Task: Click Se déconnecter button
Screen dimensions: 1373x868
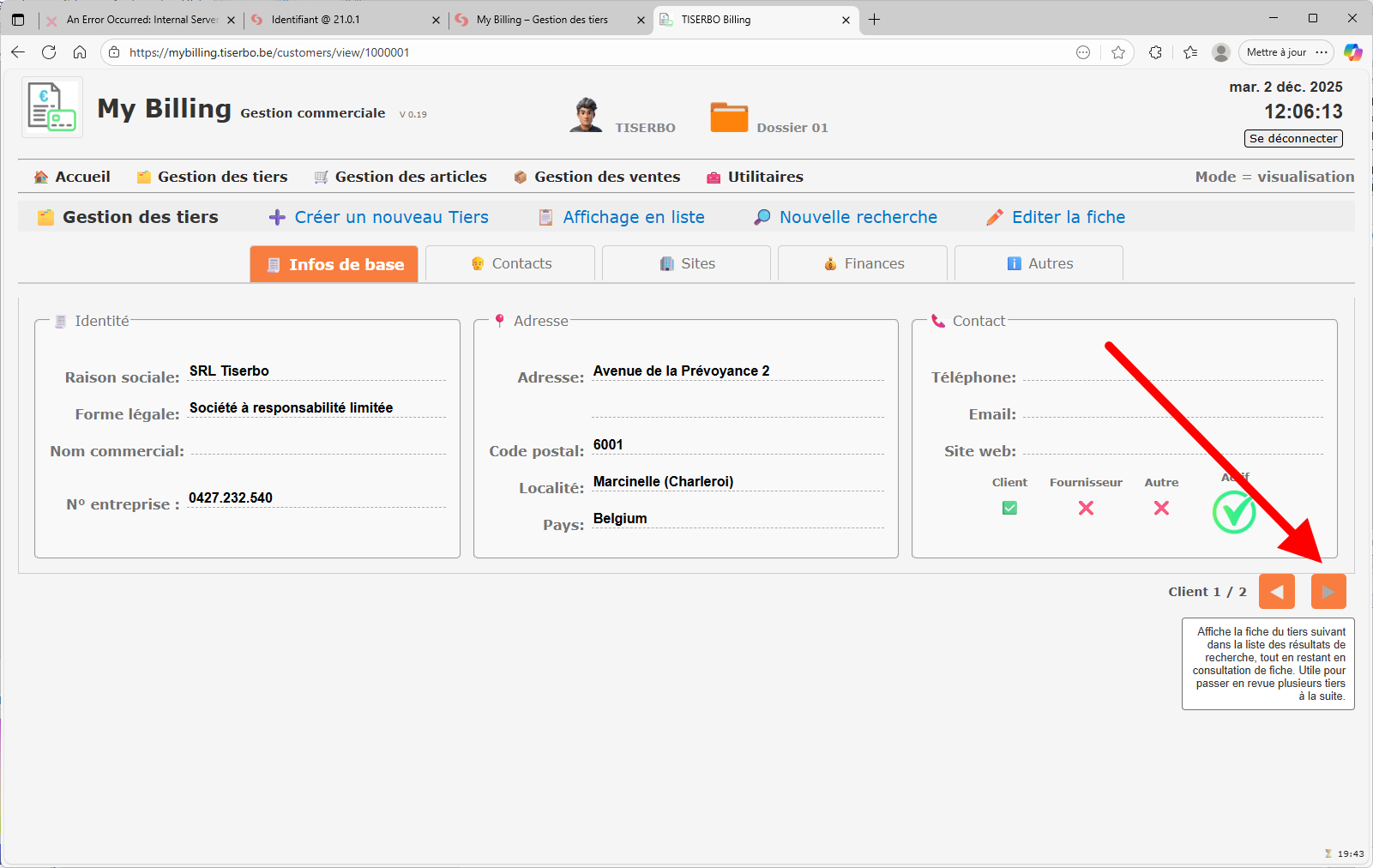Action: [1293, 138]
